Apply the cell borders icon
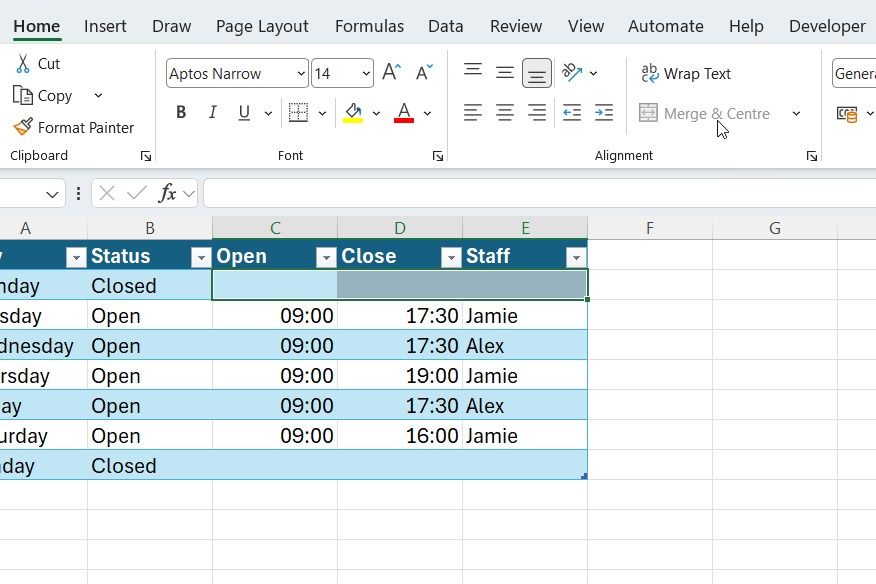876x584 pixels. point(298,113)
